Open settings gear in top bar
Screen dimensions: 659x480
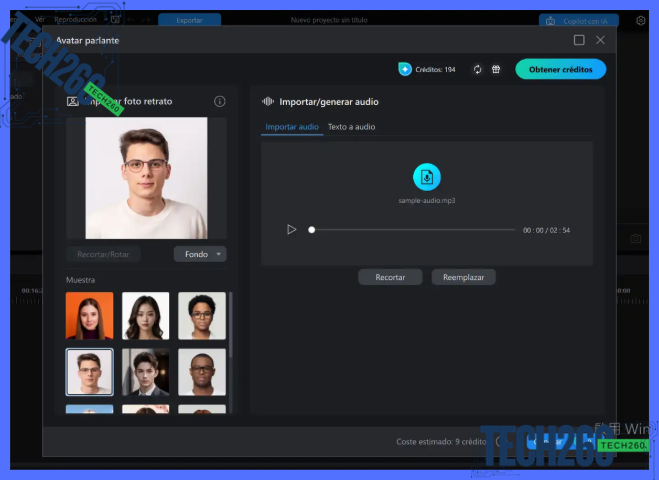[x=641, y=20]
